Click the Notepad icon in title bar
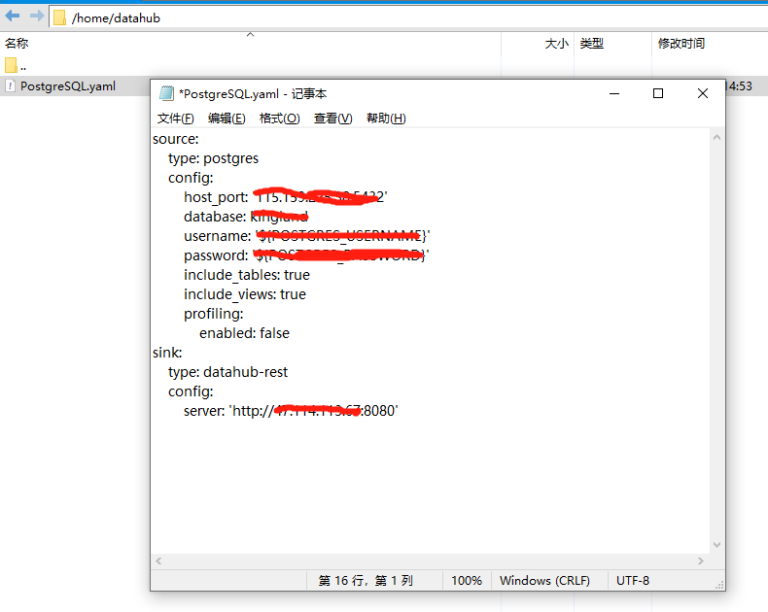The height and width of the screenshot is (612, 768). [x=166, y=93]
